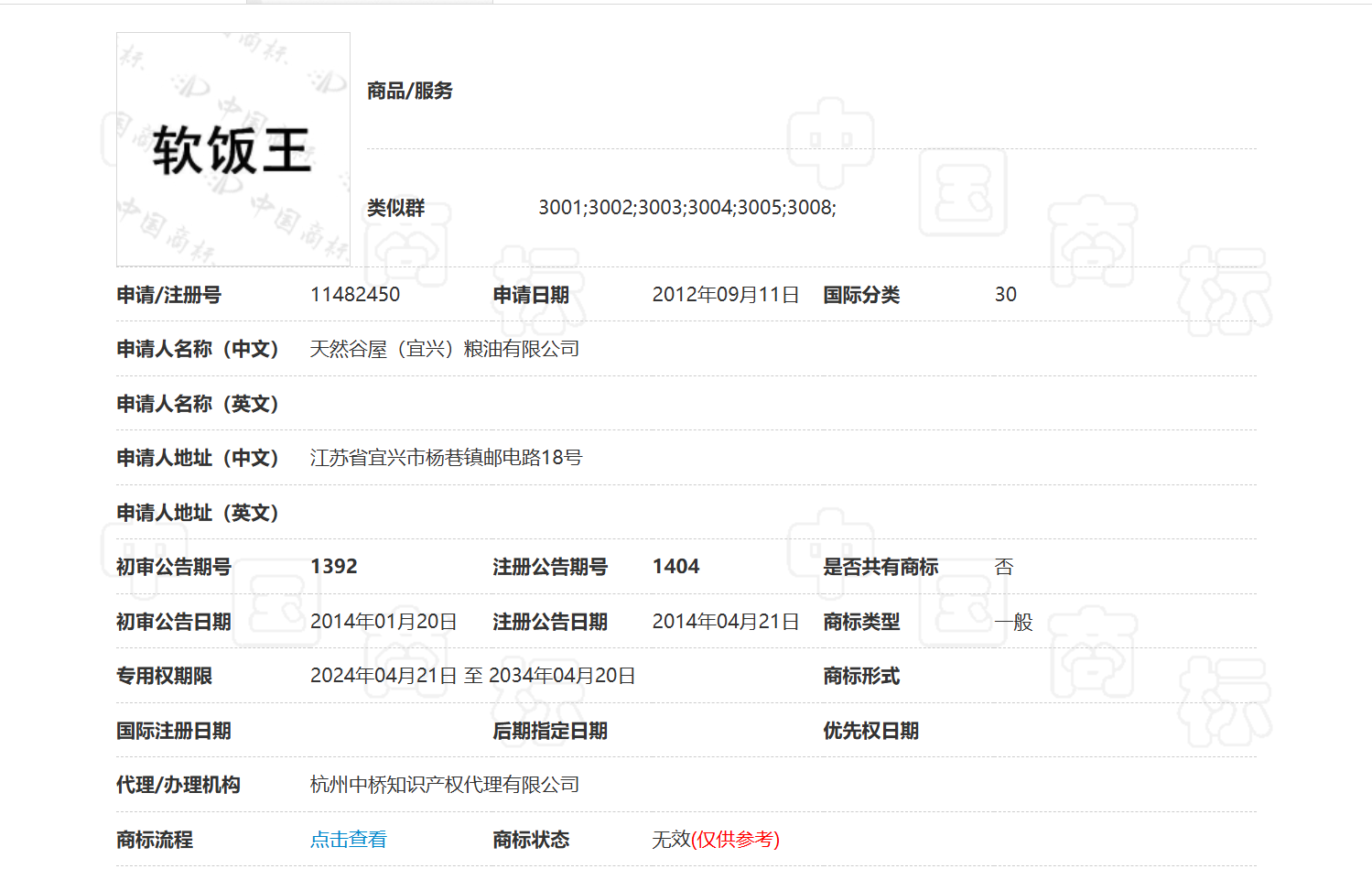Select exclusive right period 2024年04月21日 至 2034年04月20日
1372x869 pixels.
473,676
